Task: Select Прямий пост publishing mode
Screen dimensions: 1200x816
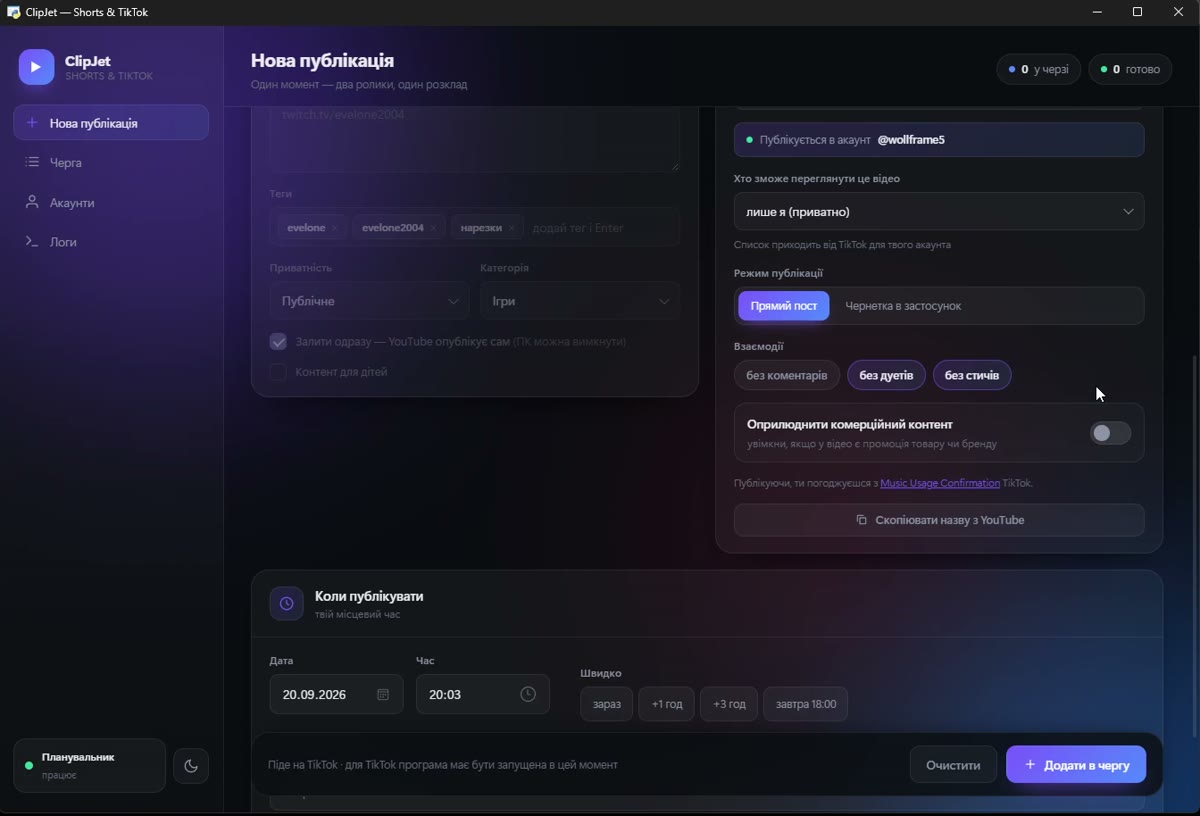Action: pyautogui.click(x=784, y=306)
